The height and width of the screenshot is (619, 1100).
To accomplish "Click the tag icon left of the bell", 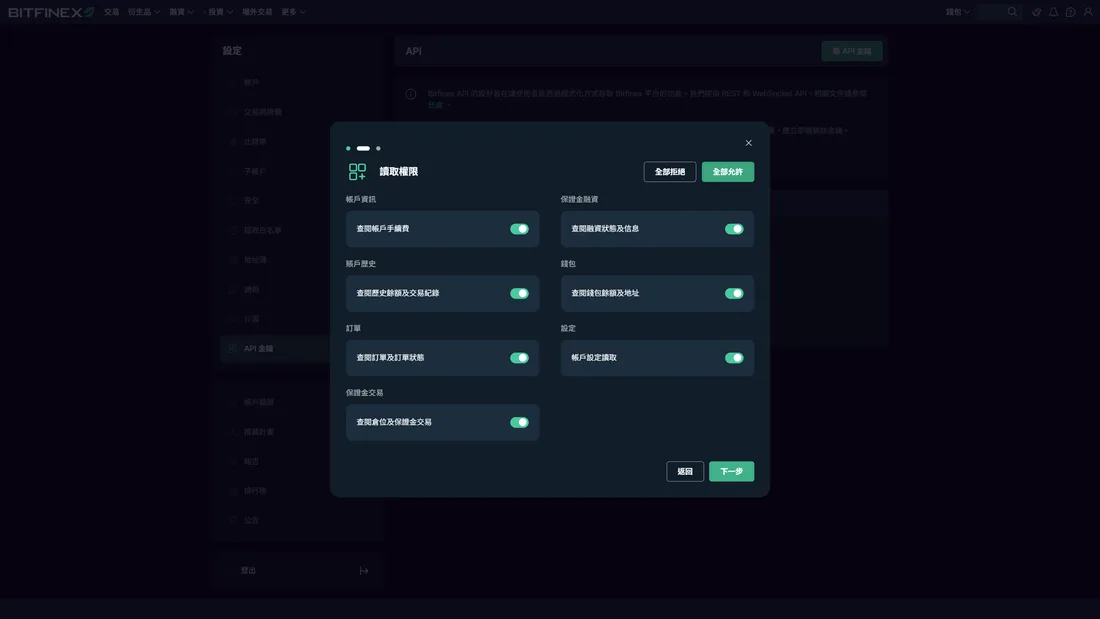I will [x=1036, y=12].
